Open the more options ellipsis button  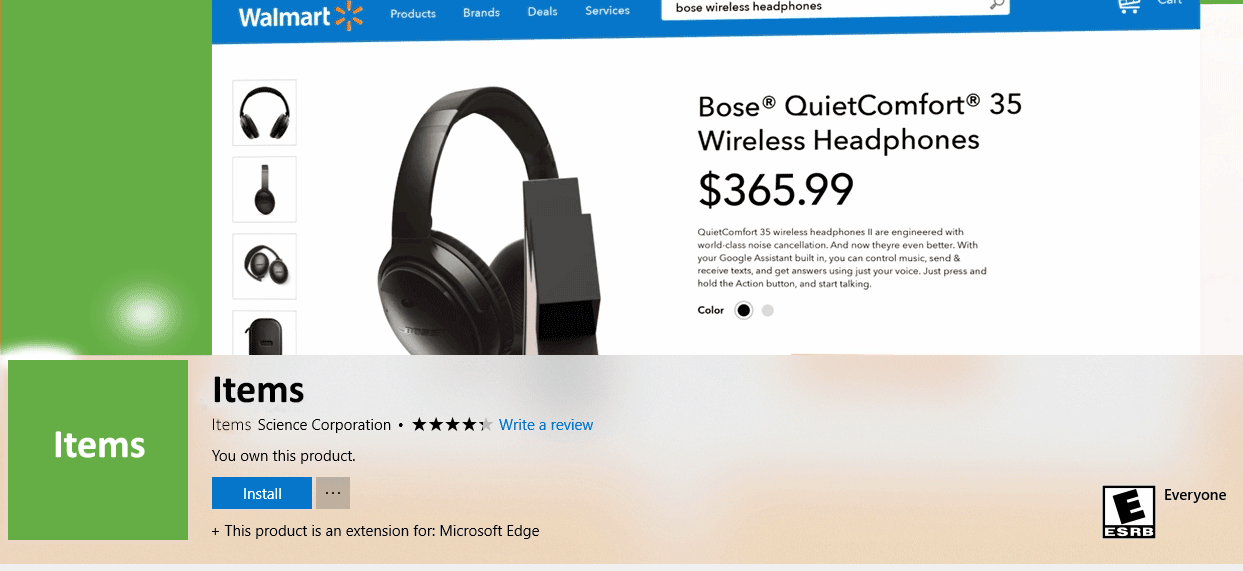pos(333,493)
